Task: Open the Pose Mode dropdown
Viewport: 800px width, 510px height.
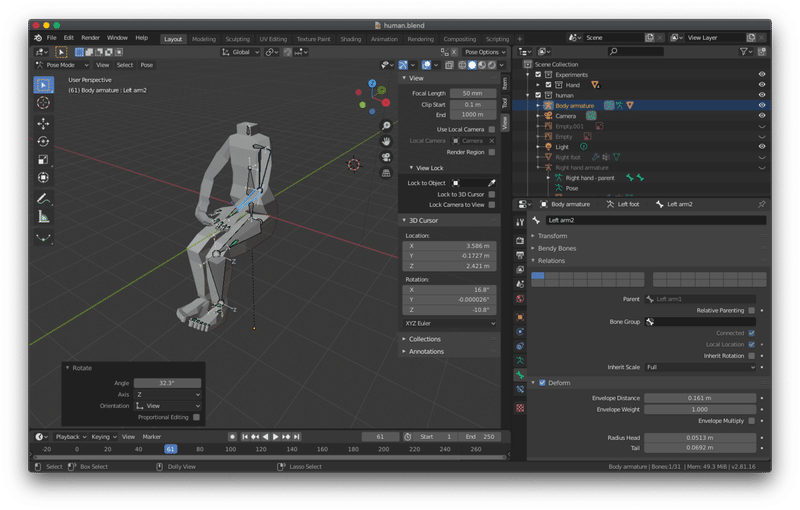Action: 62,65
